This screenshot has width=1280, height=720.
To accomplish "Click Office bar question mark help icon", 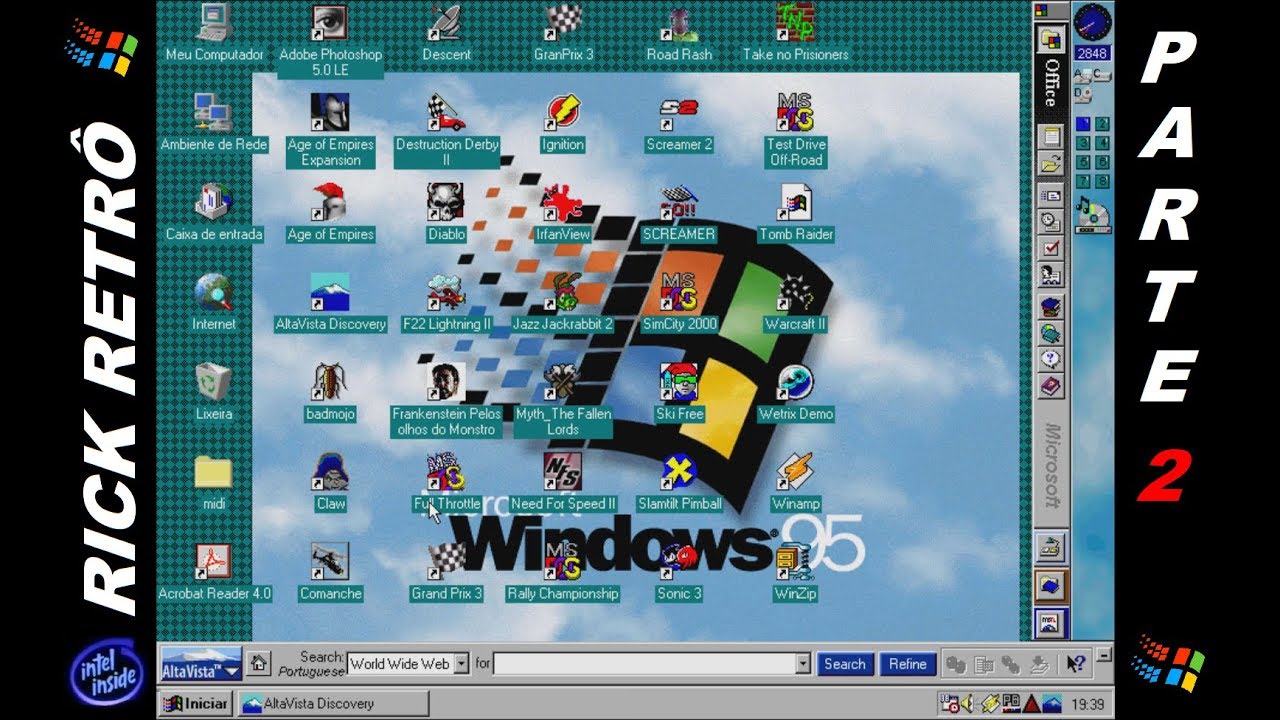I will 1050,360.
